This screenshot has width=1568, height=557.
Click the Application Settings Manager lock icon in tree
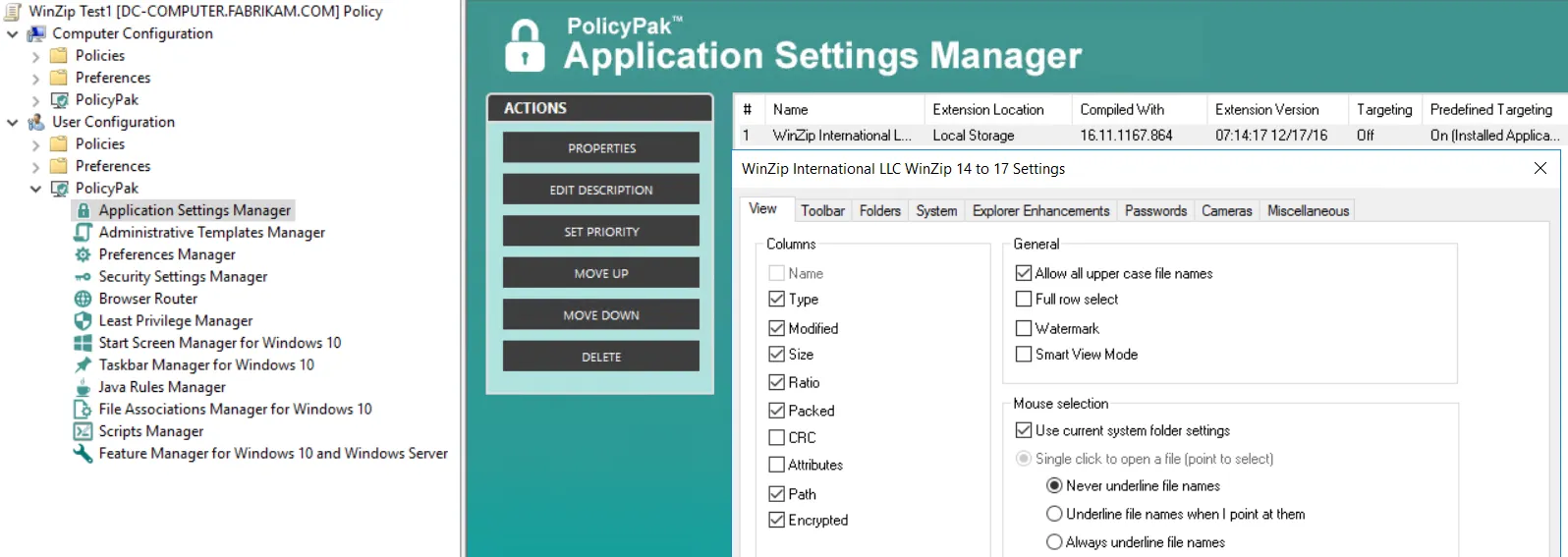[x=84, y=210]
